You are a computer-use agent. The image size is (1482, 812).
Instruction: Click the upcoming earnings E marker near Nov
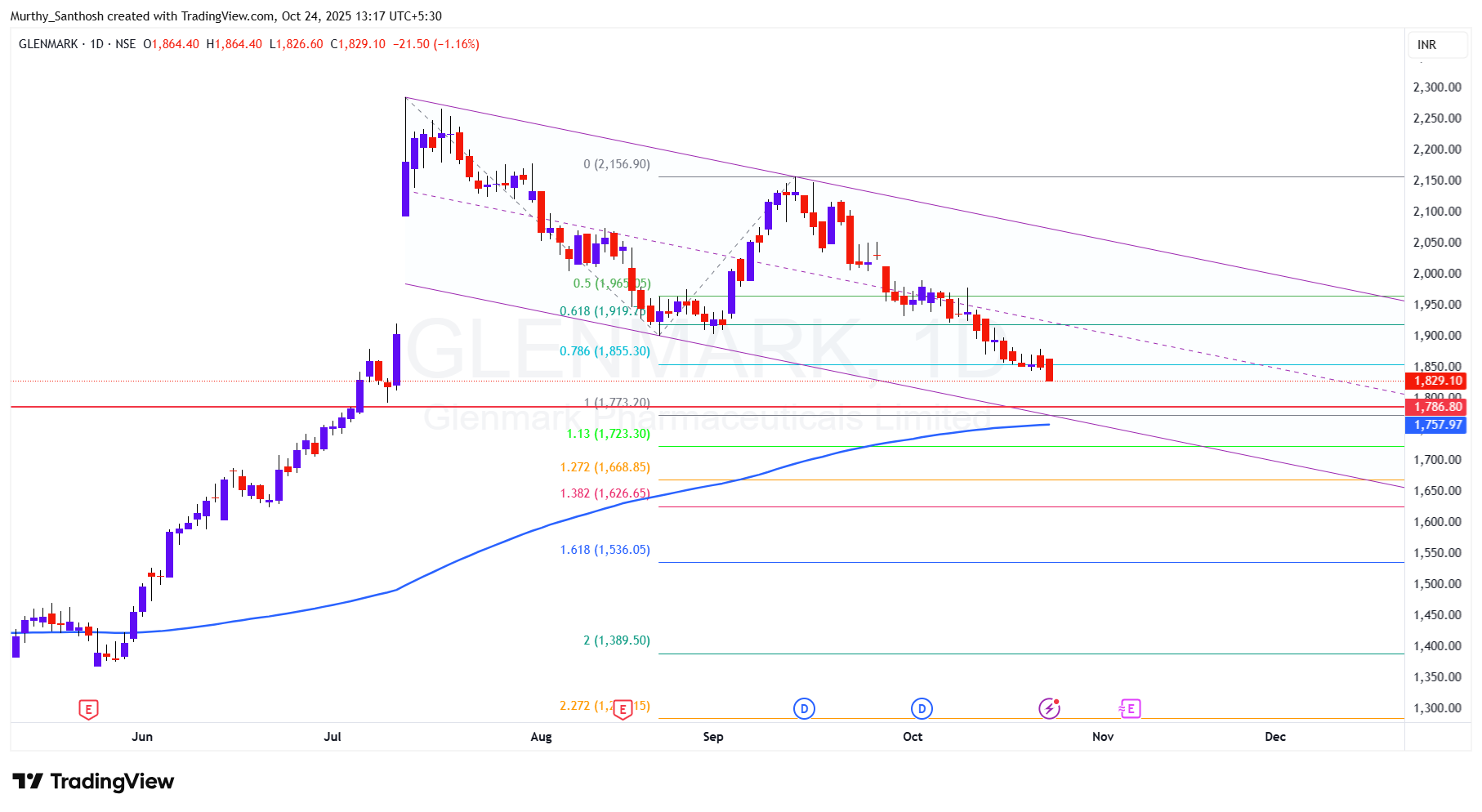click(1130, 708)
